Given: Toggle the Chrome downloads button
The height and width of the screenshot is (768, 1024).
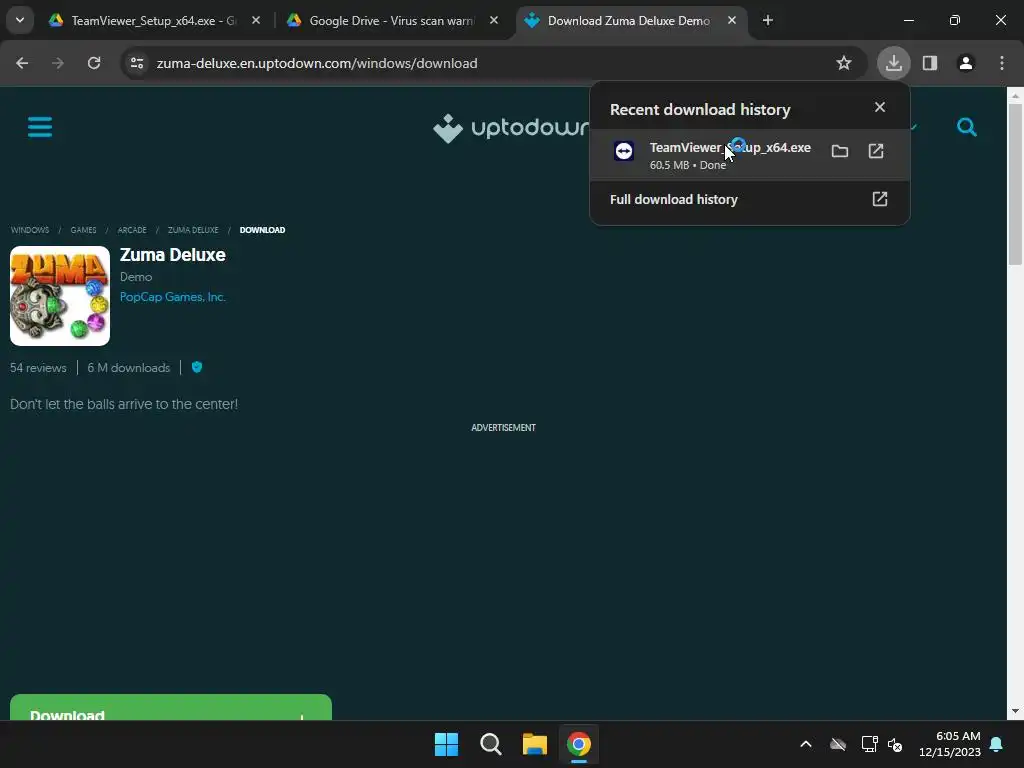Looking at the screenshot, I should 893,63.
